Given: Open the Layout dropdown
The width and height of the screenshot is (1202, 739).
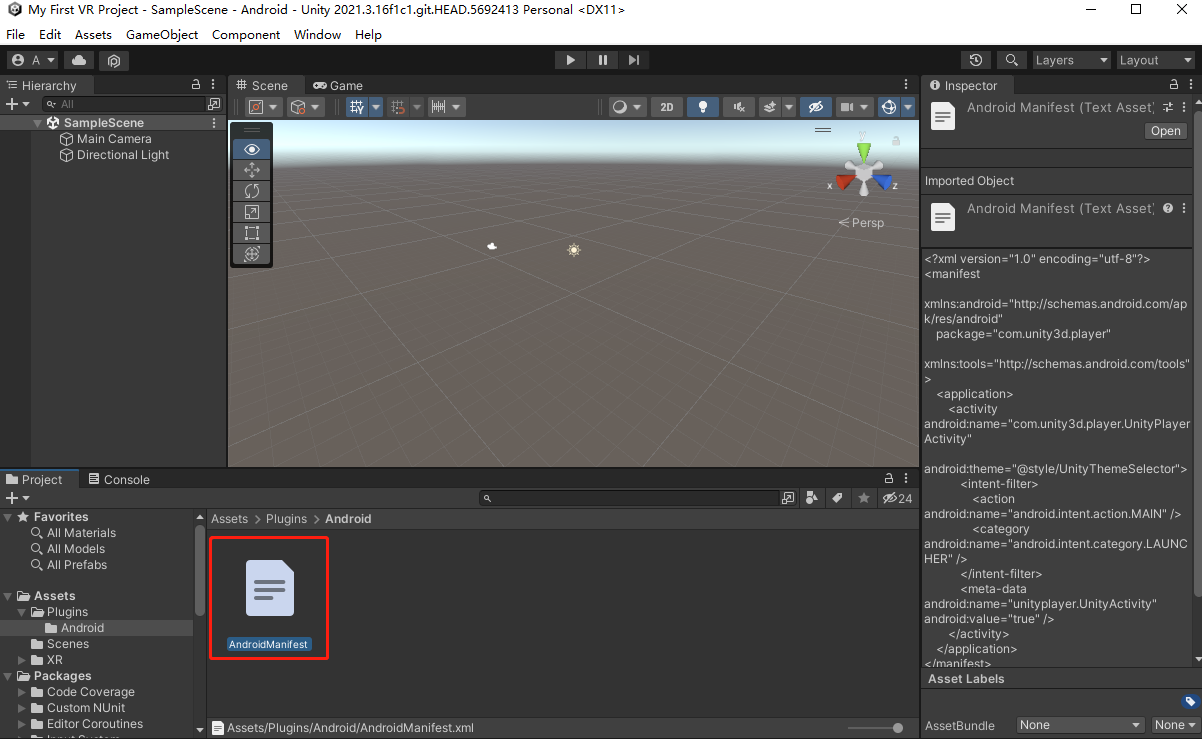Looking at the screenshot, I should click(x=1154, y=60).
